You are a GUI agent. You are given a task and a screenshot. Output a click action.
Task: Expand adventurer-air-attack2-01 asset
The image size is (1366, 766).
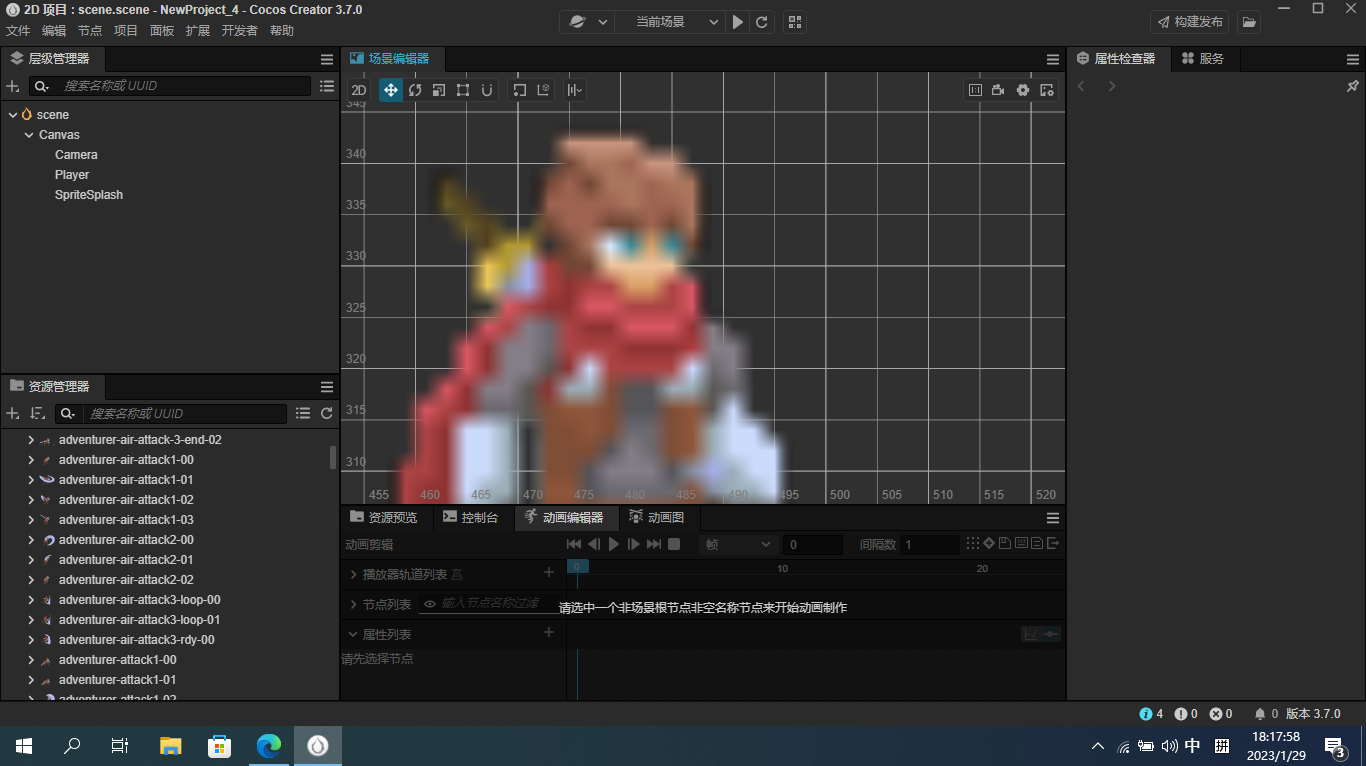click(x=31, y=560)
